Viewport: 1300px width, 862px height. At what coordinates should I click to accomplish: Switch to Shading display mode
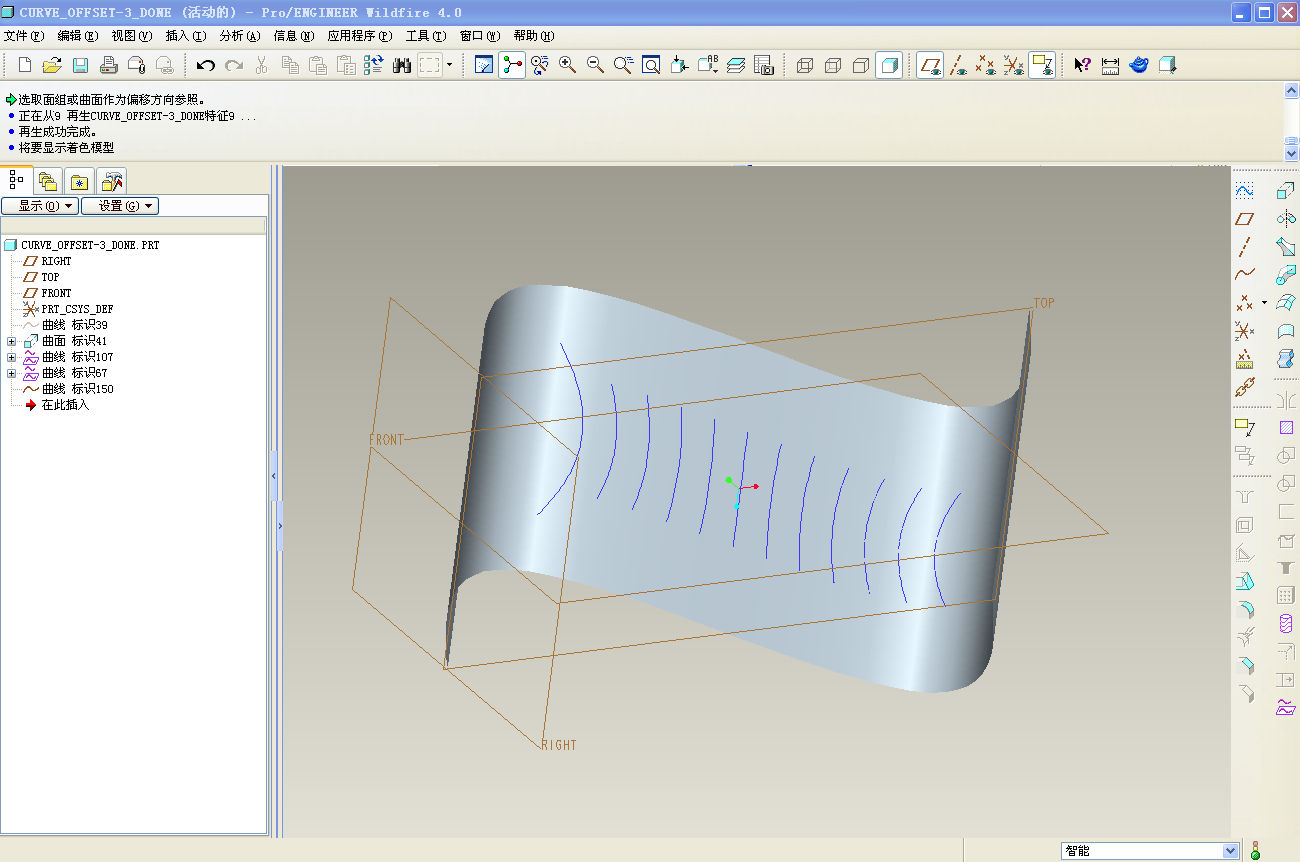coord(889,65)
